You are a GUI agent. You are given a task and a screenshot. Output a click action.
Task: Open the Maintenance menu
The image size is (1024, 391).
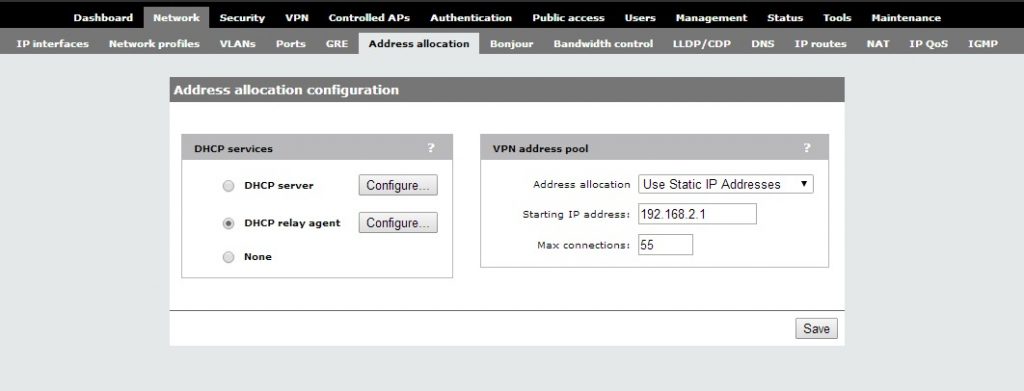tap(906, 18)
